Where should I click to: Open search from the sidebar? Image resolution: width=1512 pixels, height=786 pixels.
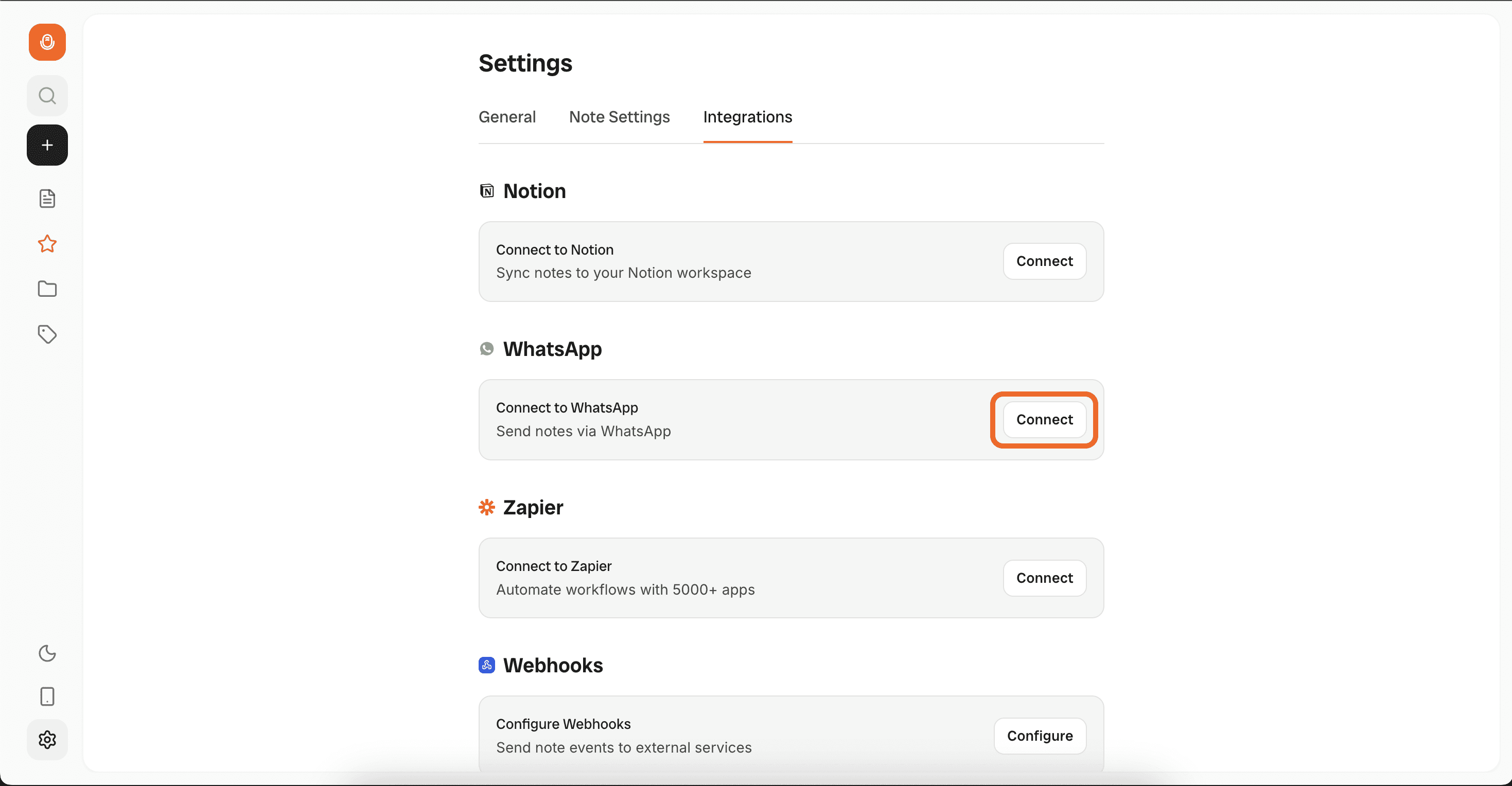coord(47,96)
